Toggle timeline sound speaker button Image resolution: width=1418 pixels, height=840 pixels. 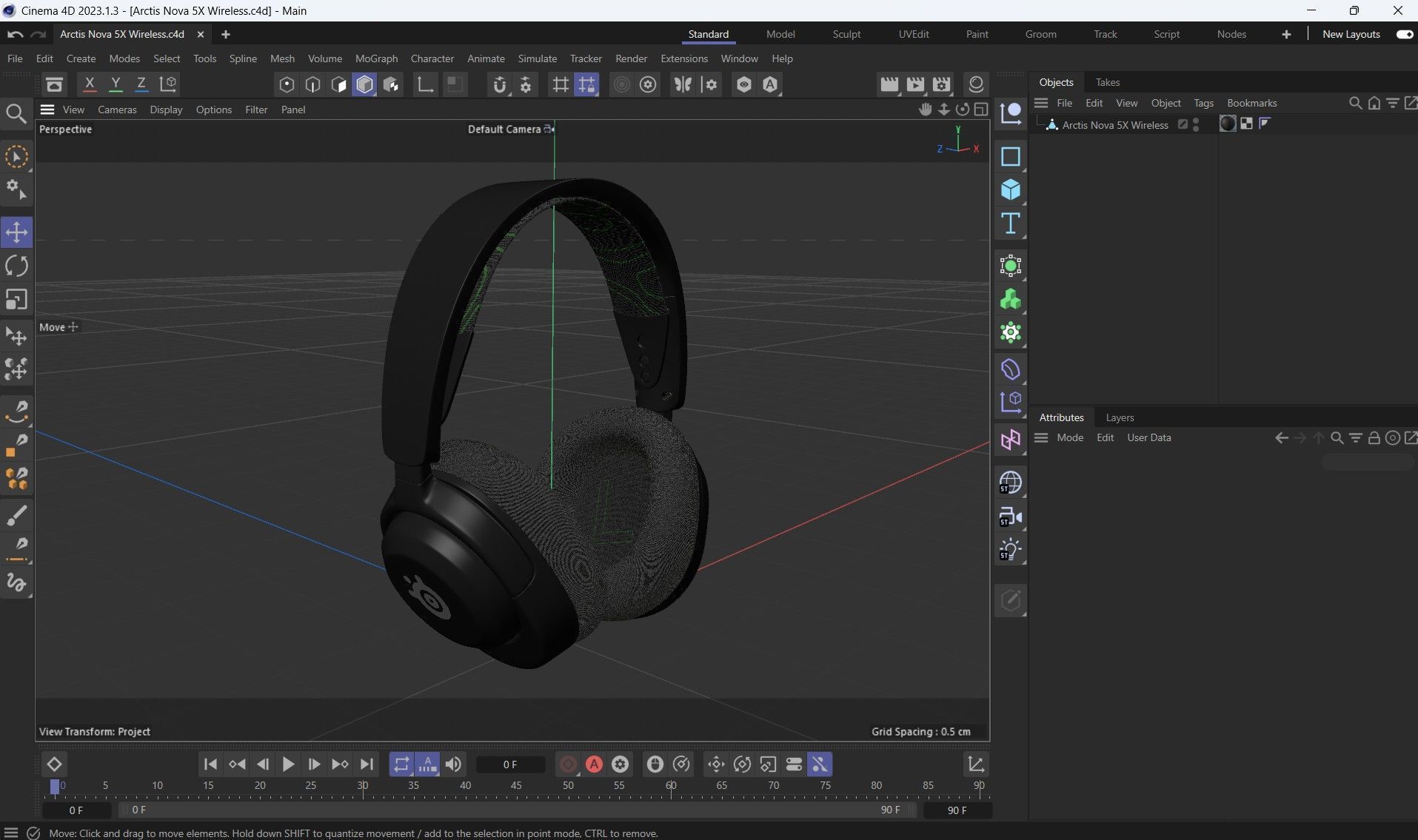point(453,765)
